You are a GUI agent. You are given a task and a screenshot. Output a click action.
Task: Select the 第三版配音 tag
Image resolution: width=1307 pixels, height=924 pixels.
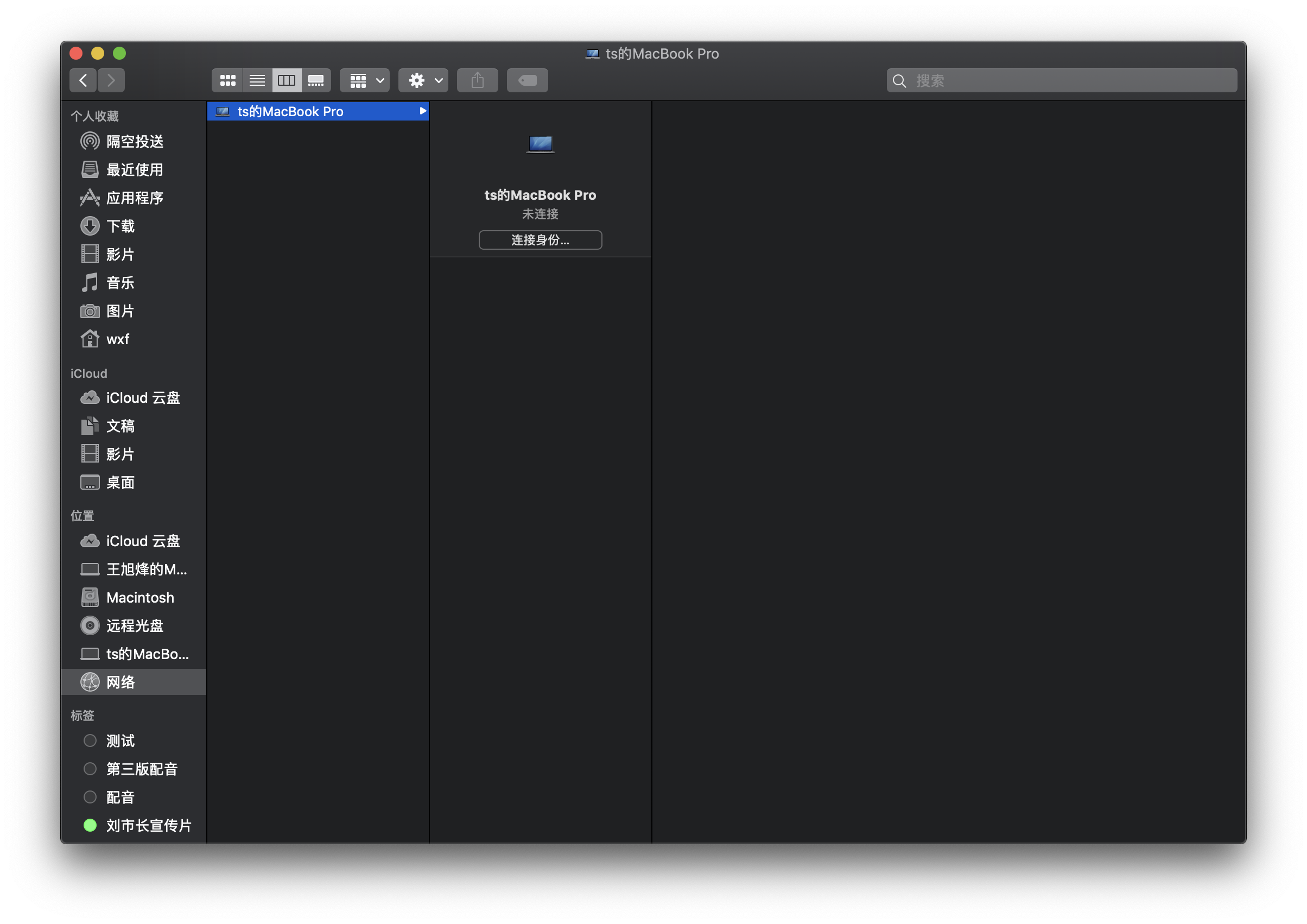point(141,769)
